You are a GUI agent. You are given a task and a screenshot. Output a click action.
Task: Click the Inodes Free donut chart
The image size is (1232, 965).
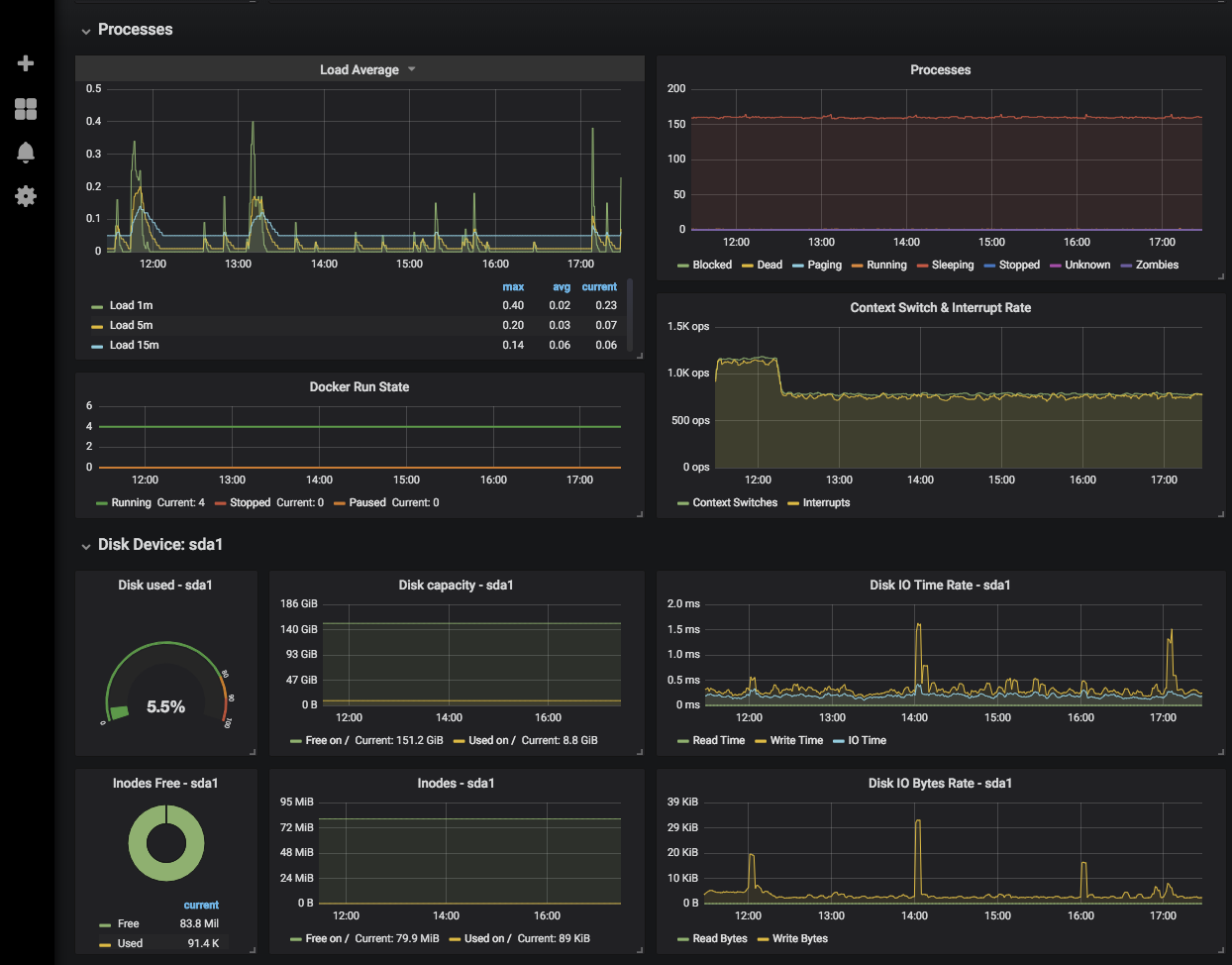tap(166, 843)
